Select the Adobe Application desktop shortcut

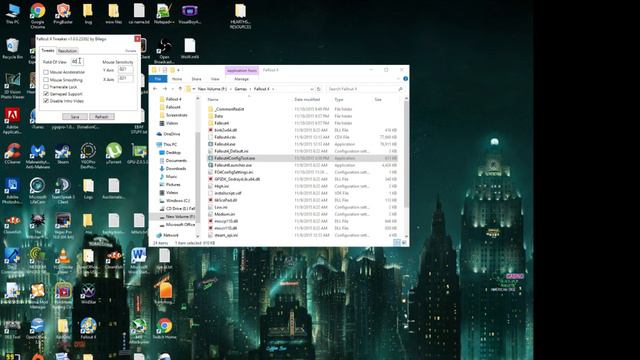coord(12,121)
